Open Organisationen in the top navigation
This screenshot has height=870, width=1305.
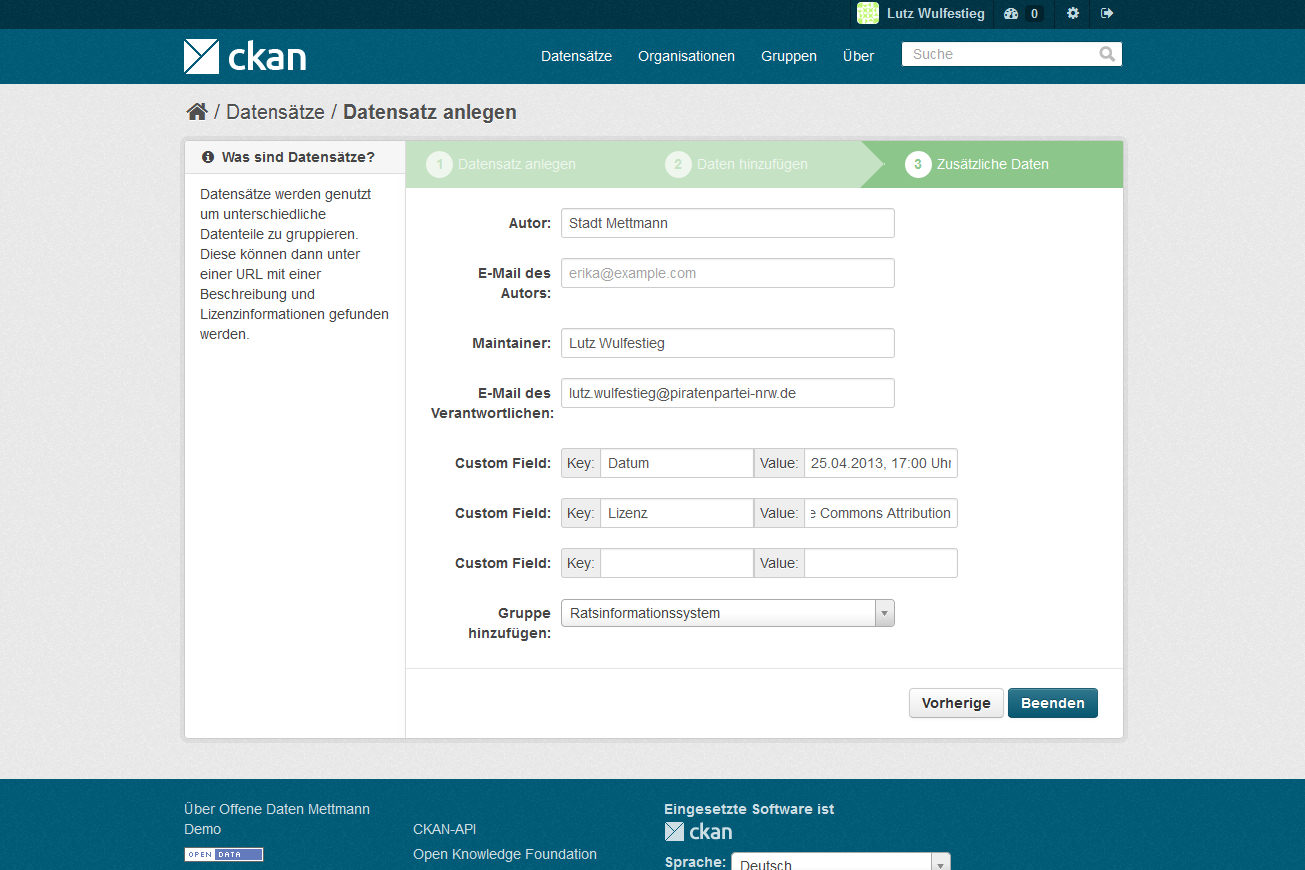pos(686,56)
